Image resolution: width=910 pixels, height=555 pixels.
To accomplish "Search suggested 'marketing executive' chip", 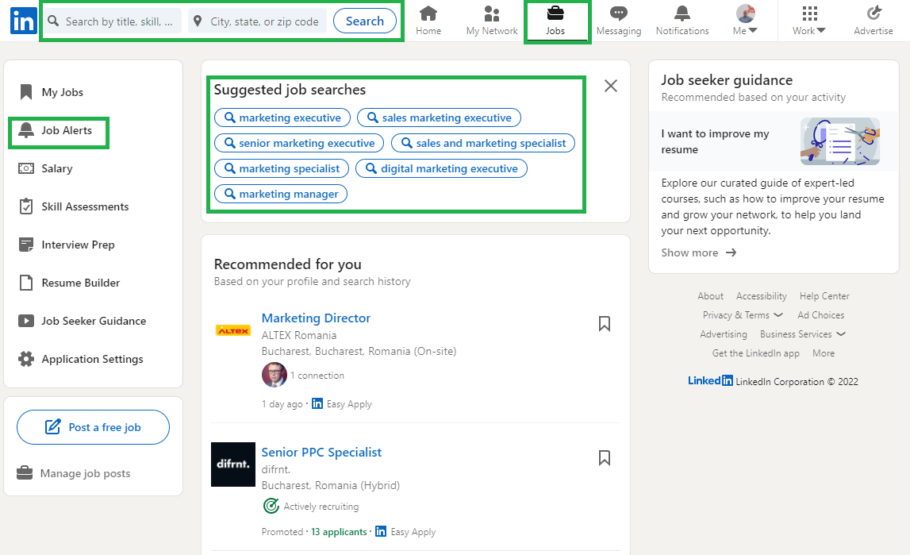I will [283, 118].
